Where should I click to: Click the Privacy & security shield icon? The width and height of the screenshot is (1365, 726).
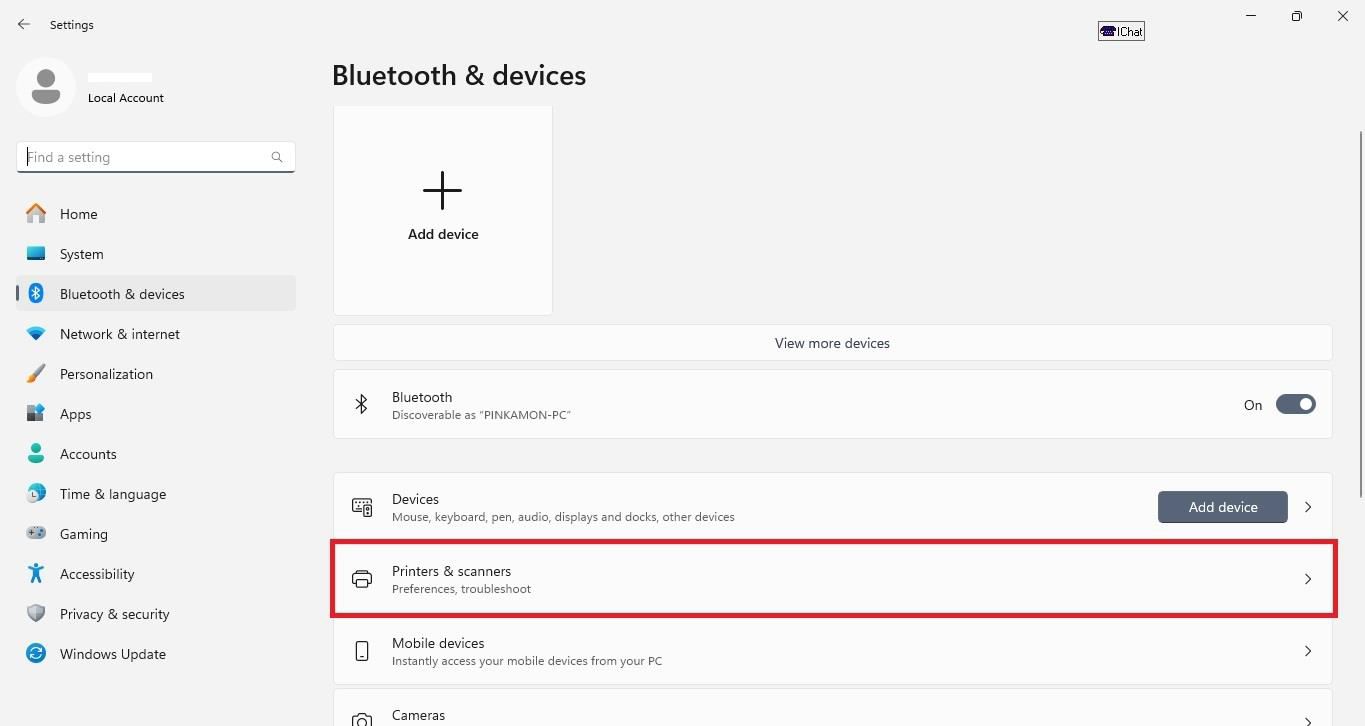pos(36,614)
